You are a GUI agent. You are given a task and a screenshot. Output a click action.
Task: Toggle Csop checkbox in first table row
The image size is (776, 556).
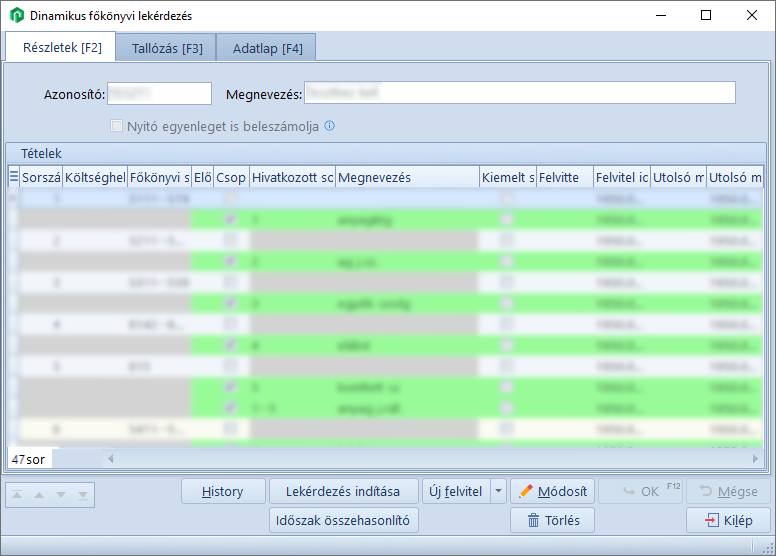[231, 198]
